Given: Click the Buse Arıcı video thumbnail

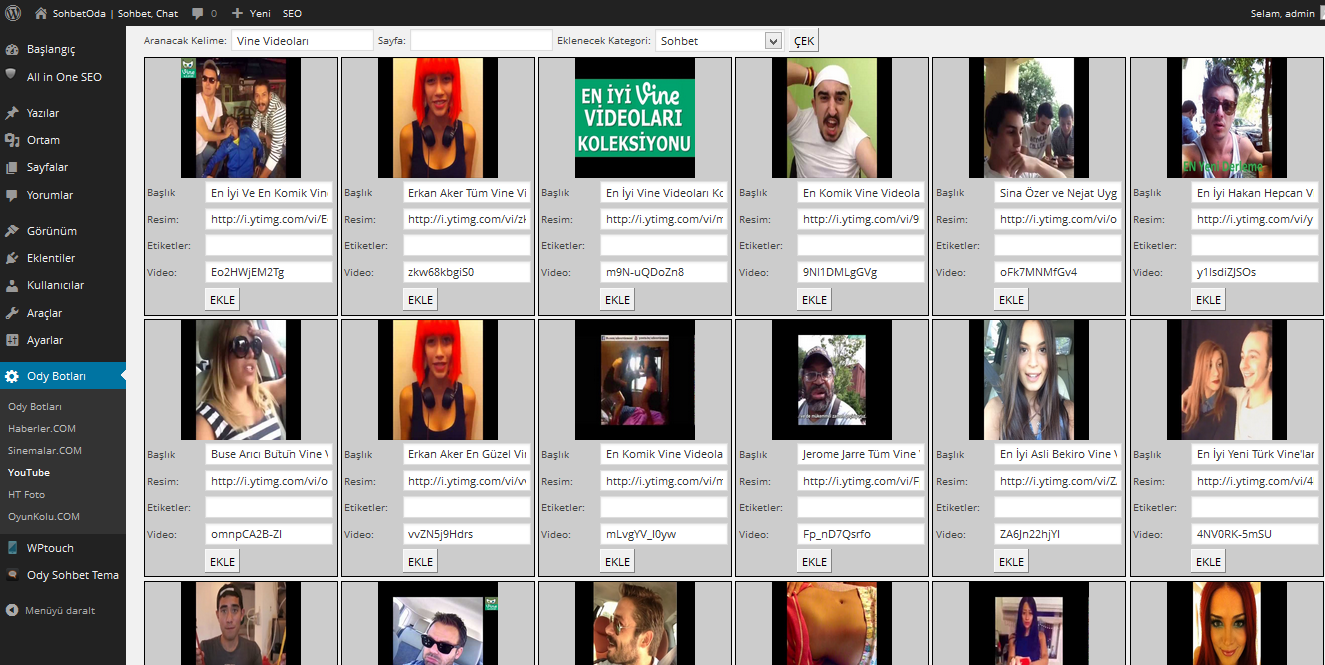Looking at the screenshot, I should click(241, 380).
